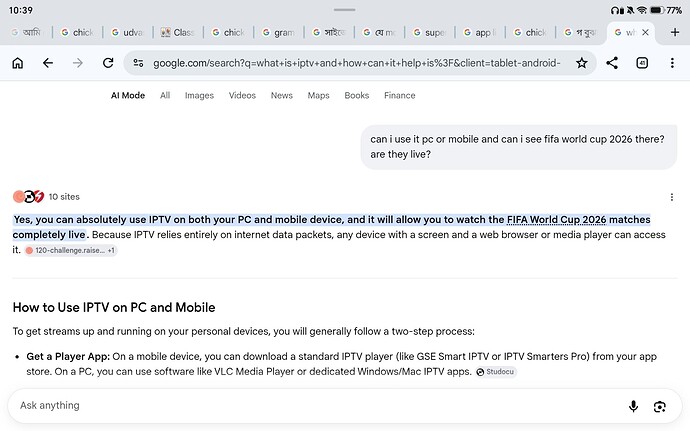Tap the 10:39 clock
690x431 pixels.
pyautogui.click(x=21, y=10)
